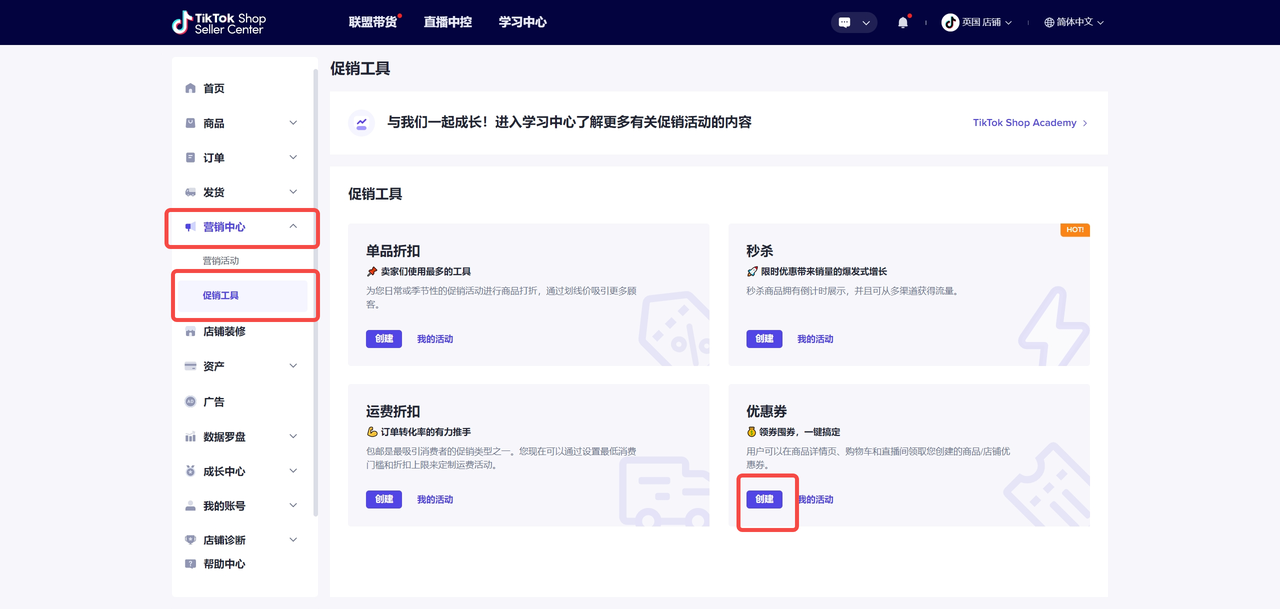Open 学习中心 in the top navigation

point(522,22)
